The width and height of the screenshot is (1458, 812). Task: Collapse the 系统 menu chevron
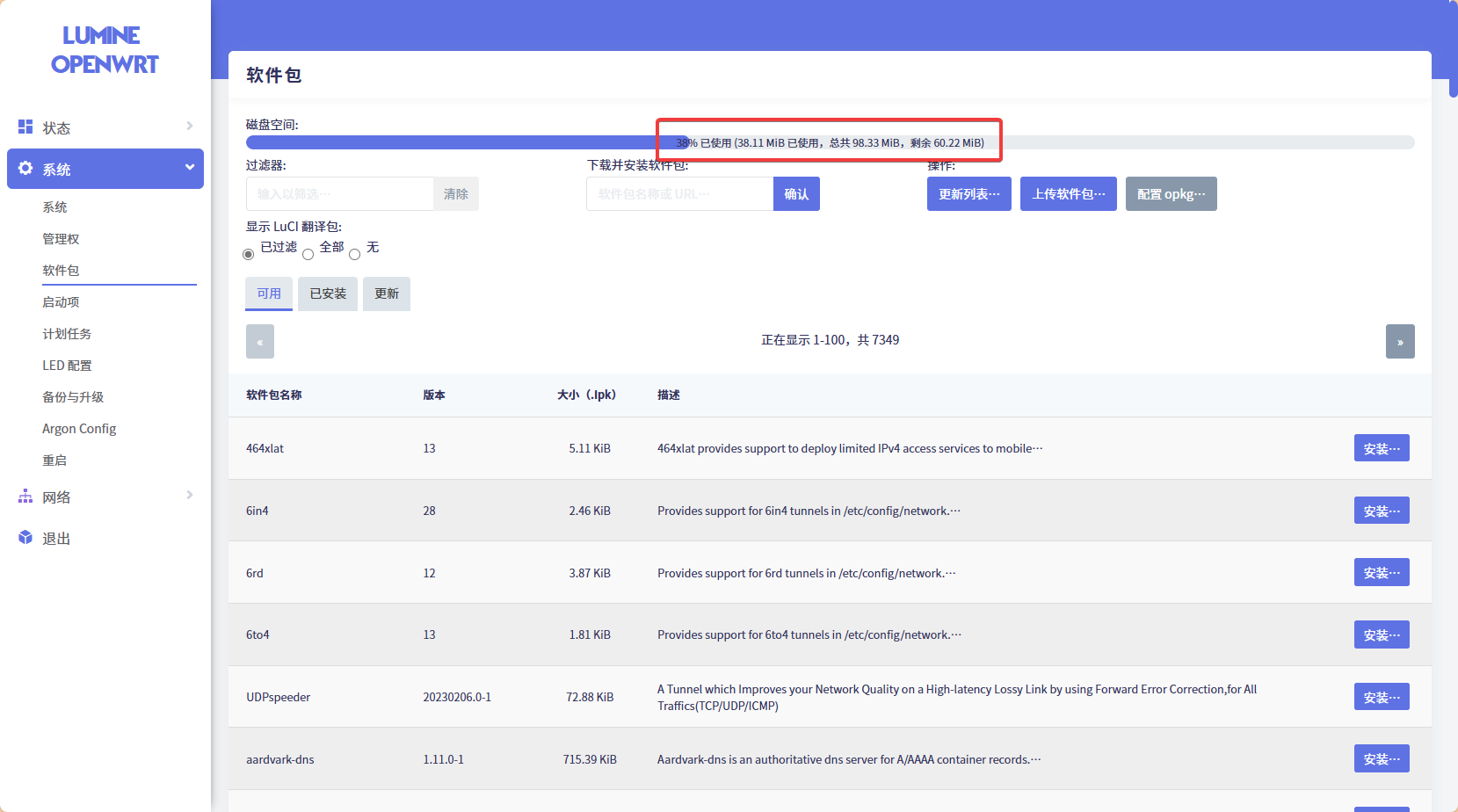(x=190, y=168)
